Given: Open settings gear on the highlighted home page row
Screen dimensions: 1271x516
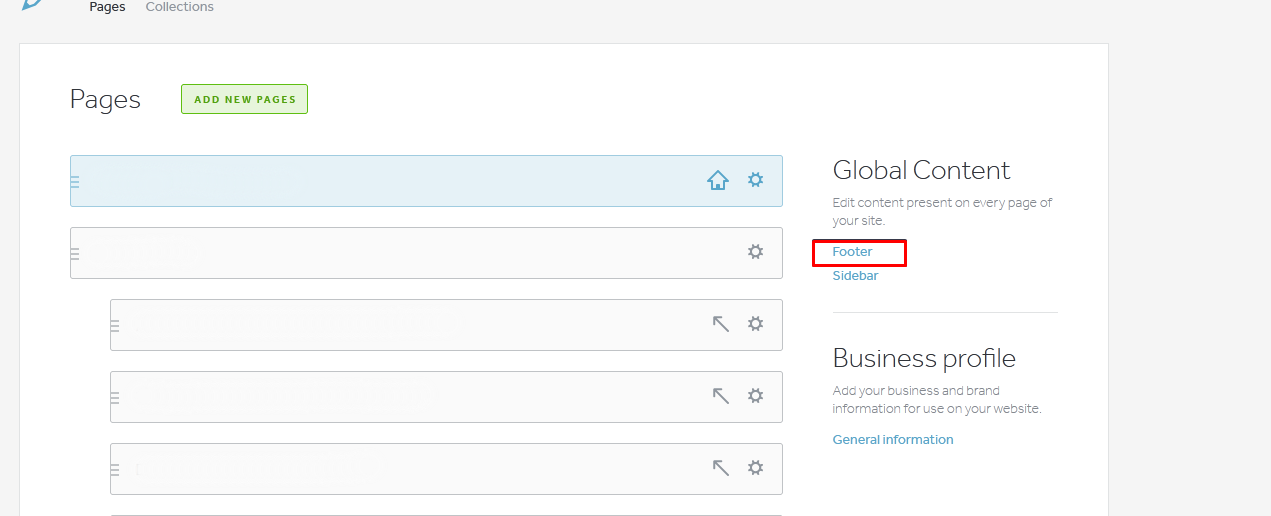Looking at the screenshot, I should tap(756, 180).
